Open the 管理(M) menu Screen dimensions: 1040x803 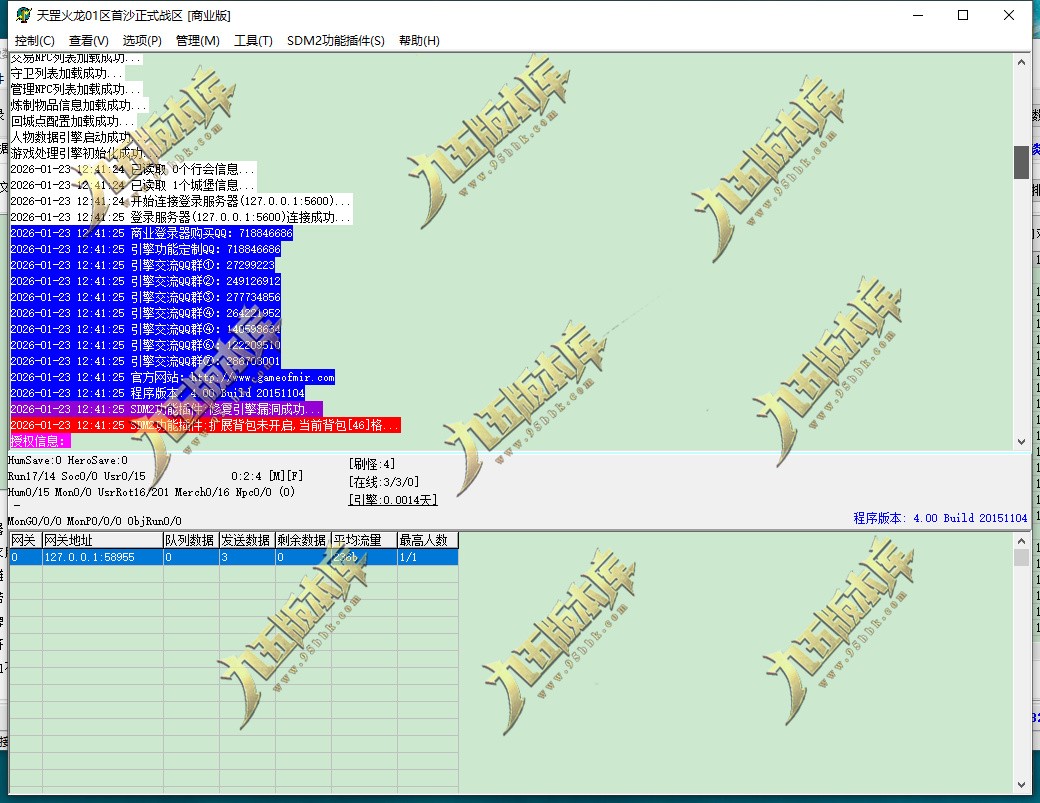click(198, 40)
